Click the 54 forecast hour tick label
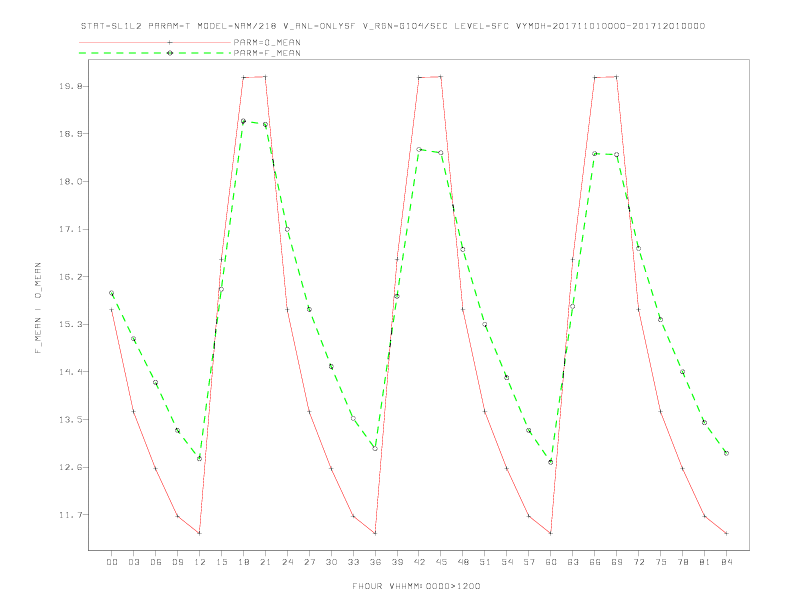This screenshot has height=612, width=792. pos(507,562)
